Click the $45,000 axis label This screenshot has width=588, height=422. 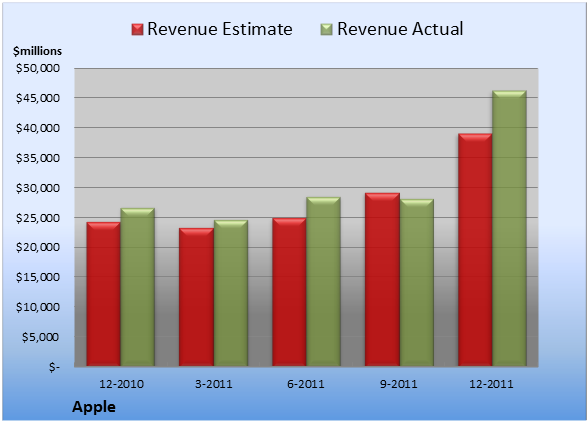(x=38, y=98)
